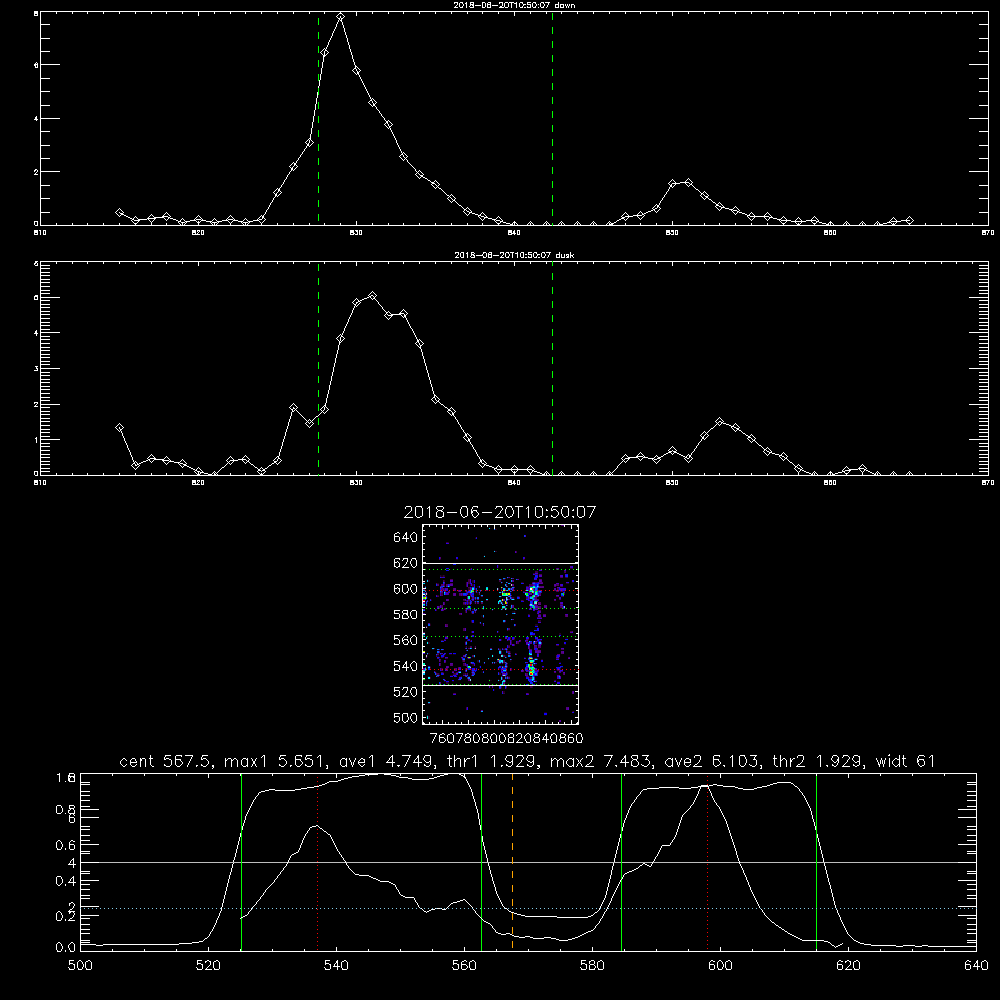Click the bottom axis label 520
This screenshot has height=1000, width=1000.
(x=209, y=966)
